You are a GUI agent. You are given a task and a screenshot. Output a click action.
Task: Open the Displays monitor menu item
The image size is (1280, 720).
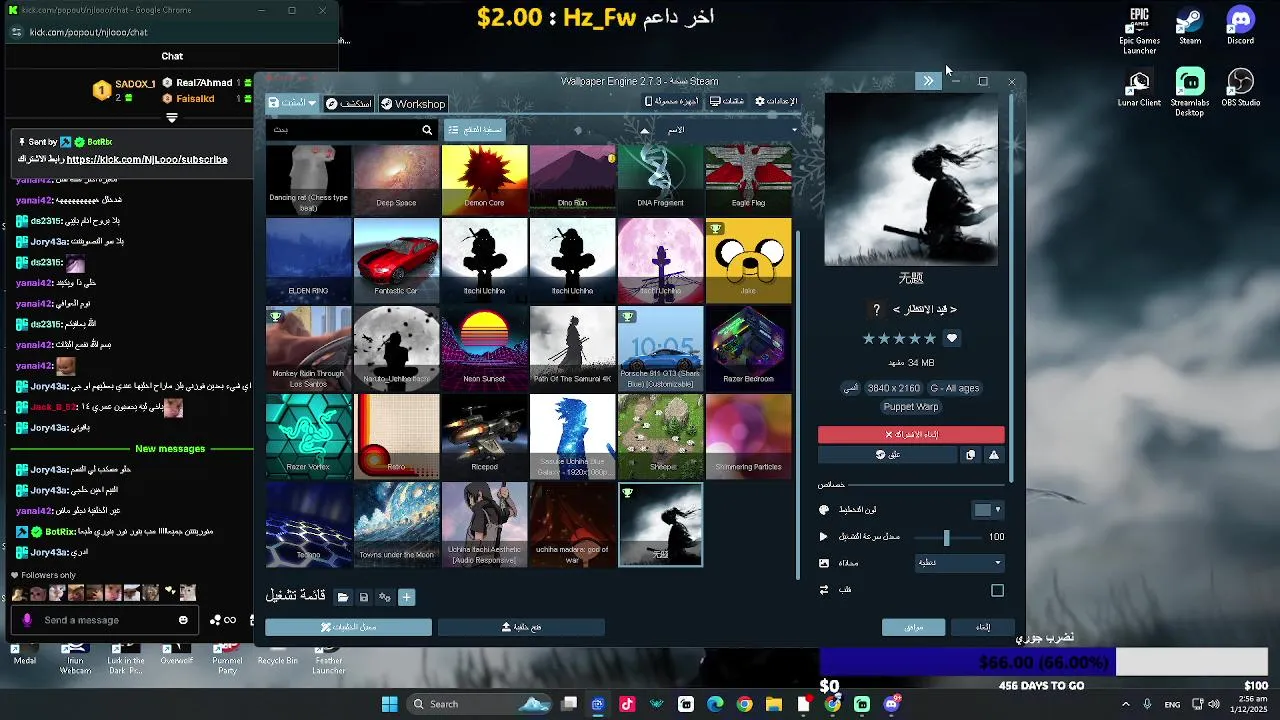727,101
